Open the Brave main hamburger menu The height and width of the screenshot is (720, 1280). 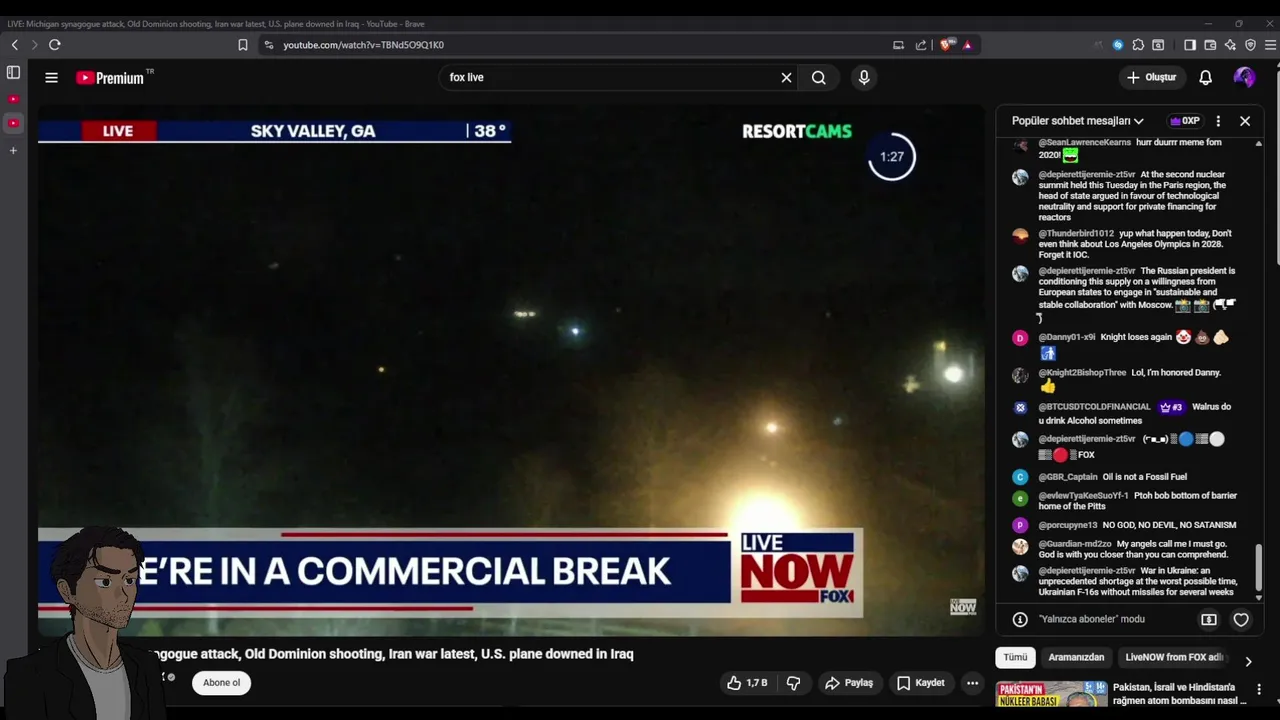(1270, 45)
